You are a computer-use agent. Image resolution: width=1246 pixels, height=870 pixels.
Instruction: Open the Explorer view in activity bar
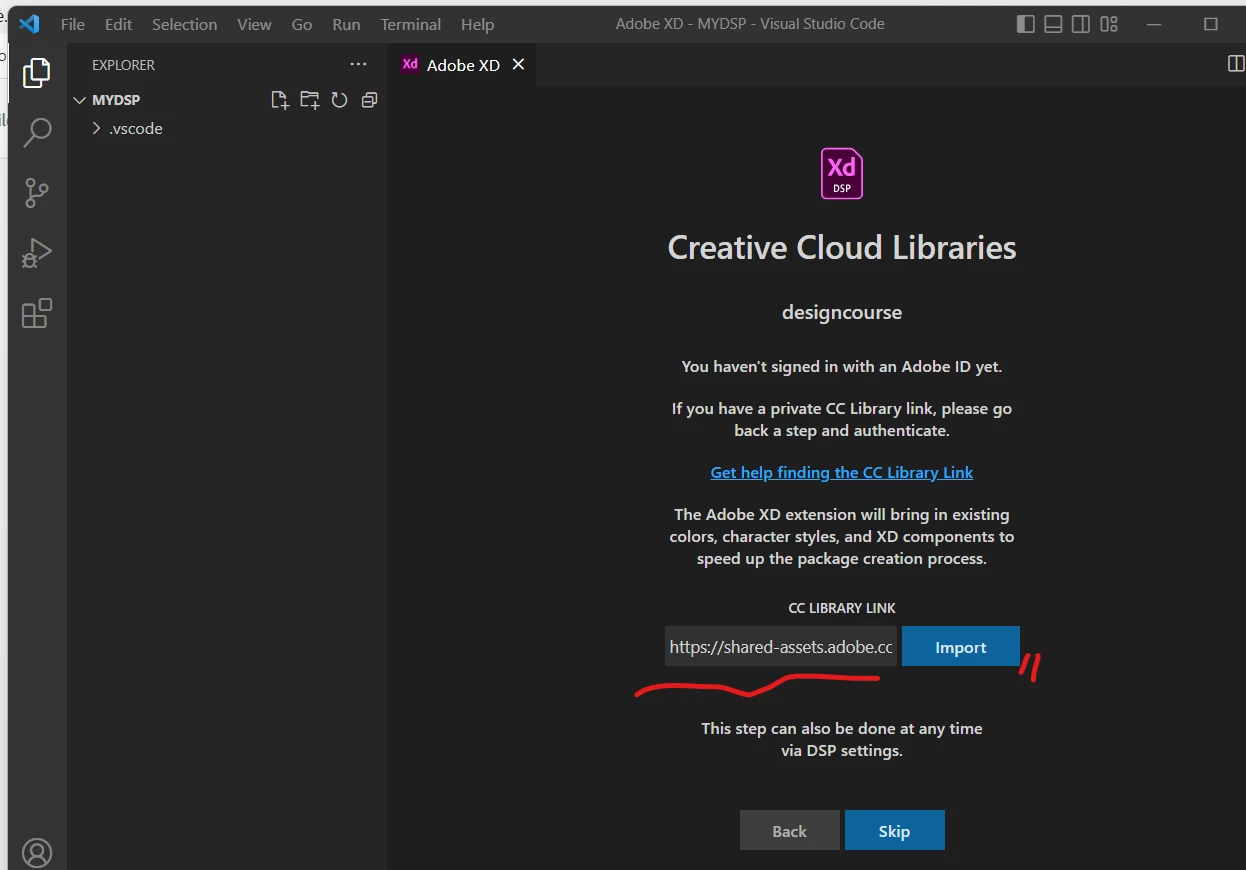pos(37,72)
